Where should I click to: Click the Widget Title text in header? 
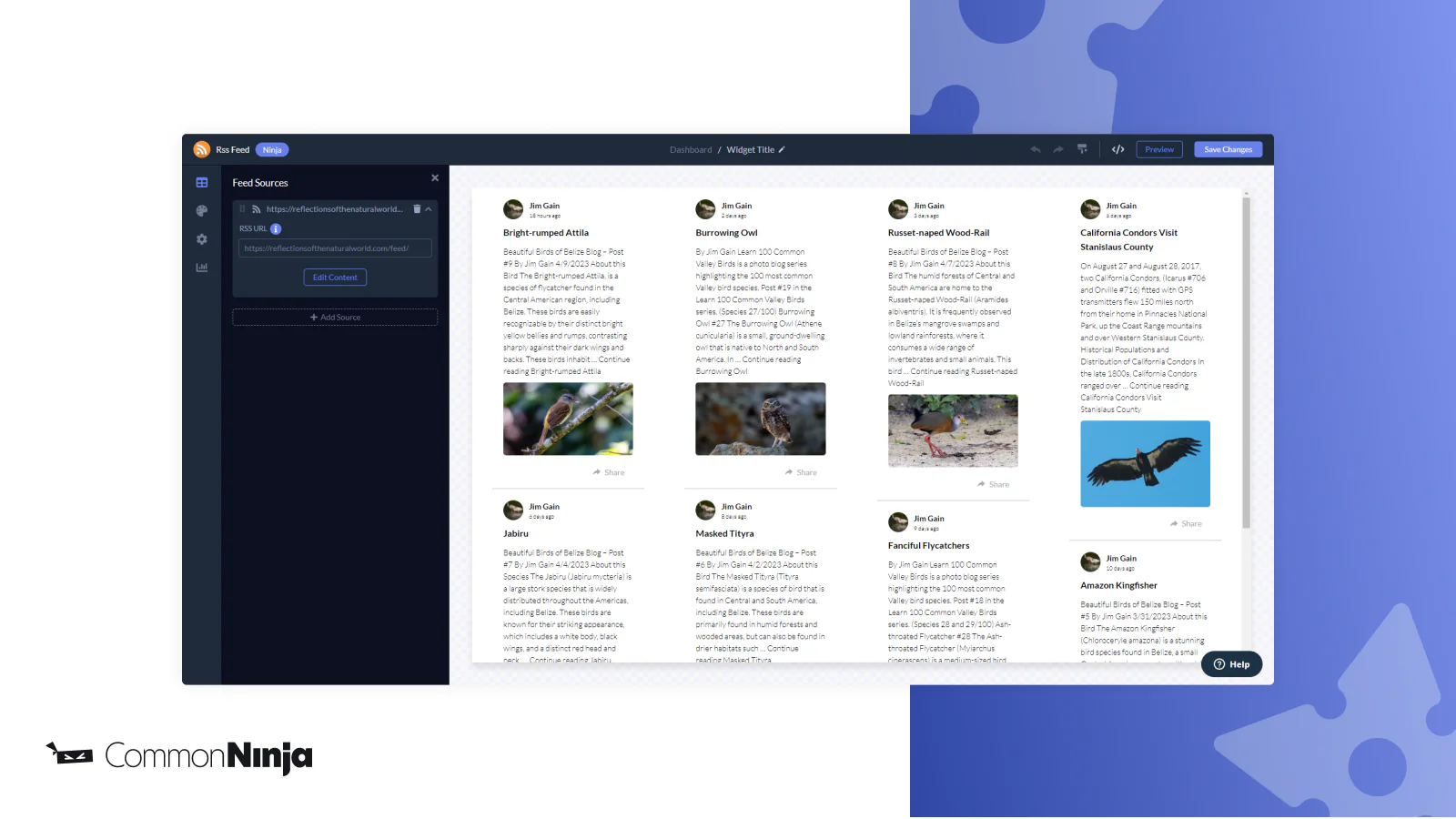point(750,150)
